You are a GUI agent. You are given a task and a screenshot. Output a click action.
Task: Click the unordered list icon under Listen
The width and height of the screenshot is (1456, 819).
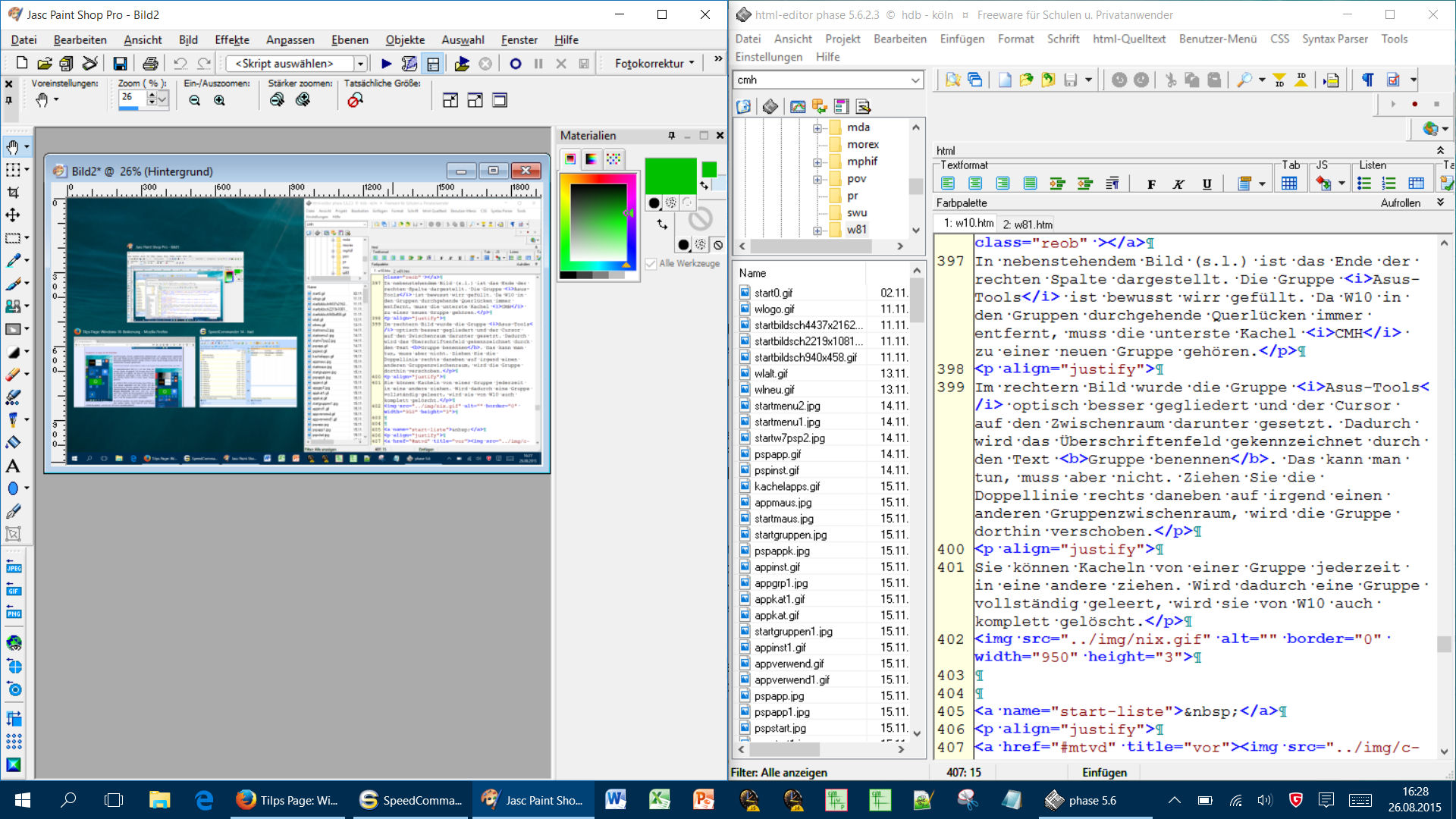[1364, 184]
